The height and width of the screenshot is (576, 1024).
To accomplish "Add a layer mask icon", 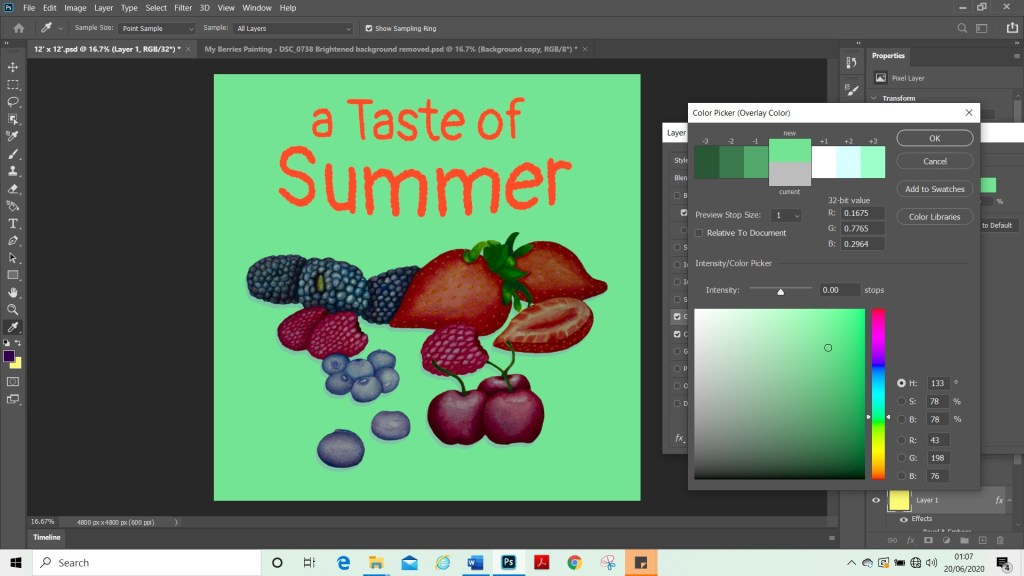I will 928,540.
